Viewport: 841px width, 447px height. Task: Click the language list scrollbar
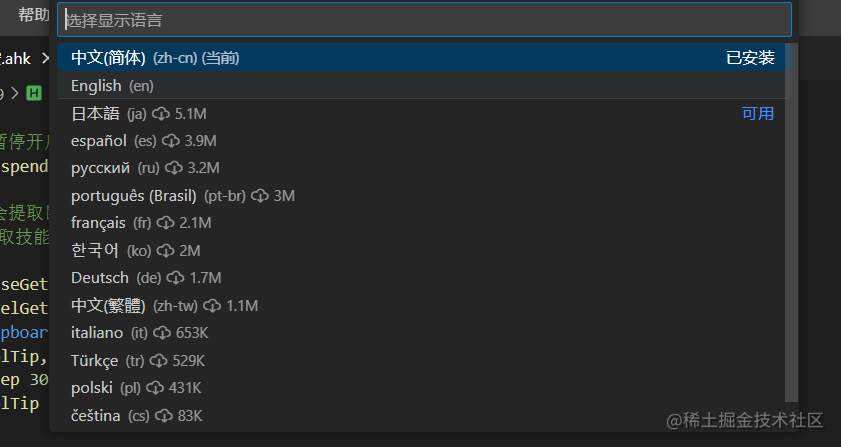tap(792, 220)
